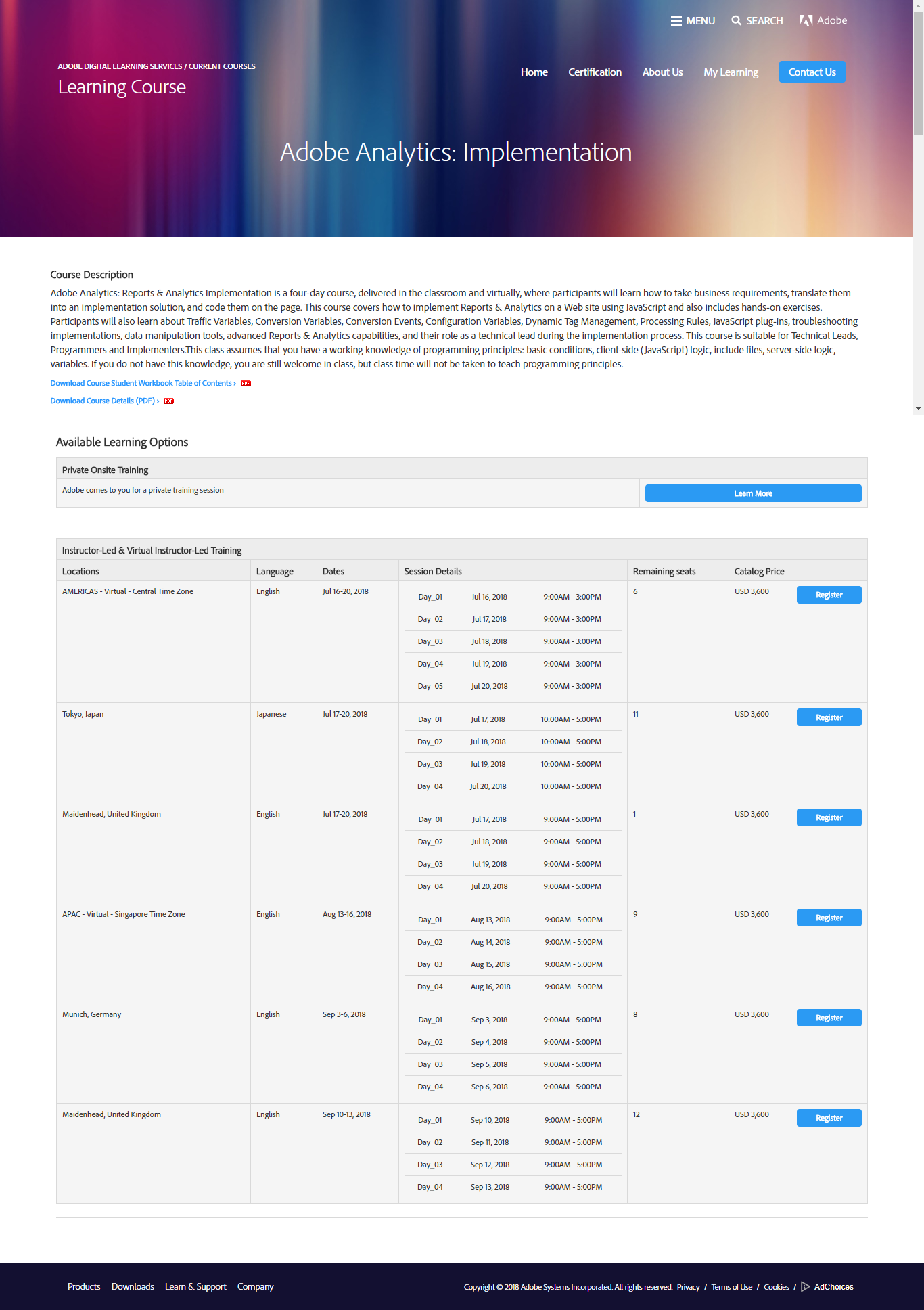The image size is (924, 1310).
Task: Register for the Munich, Germany course
Action: (829, 1018)
